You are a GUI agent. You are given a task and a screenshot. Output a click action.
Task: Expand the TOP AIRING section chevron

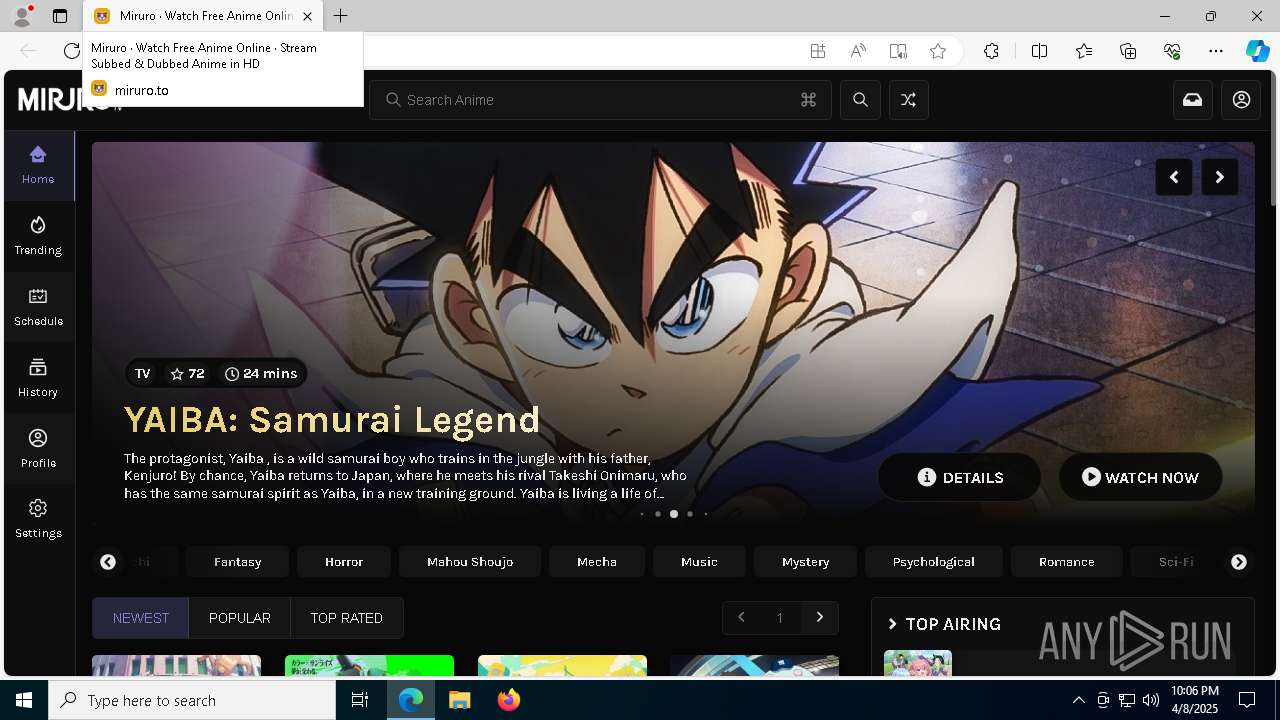[893, 624]
